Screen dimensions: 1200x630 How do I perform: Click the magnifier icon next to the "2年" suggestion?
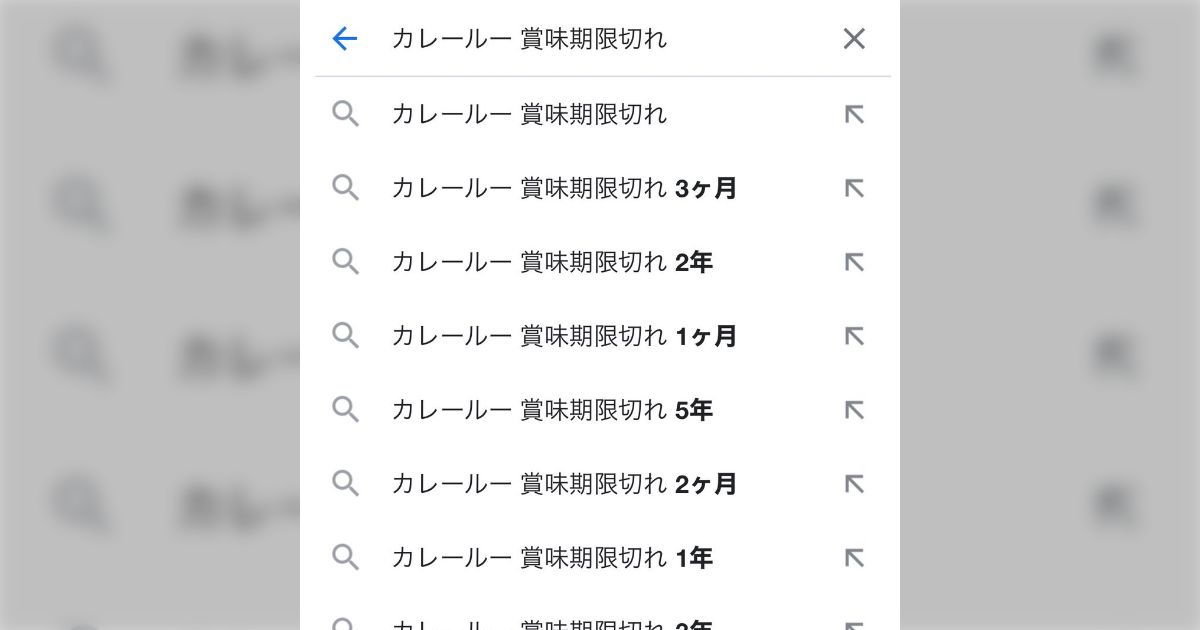click(346, 262)
